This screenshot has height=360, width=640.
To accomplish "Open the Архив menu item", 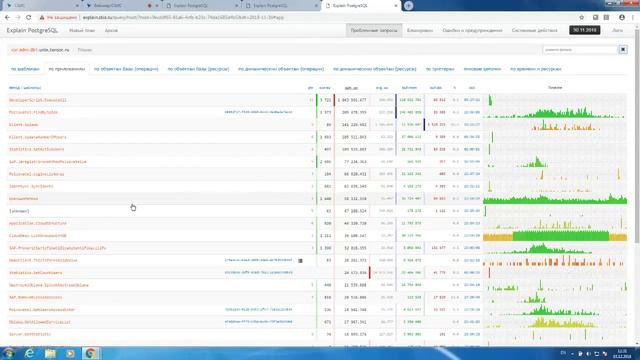I will click(x=111, y=31).
